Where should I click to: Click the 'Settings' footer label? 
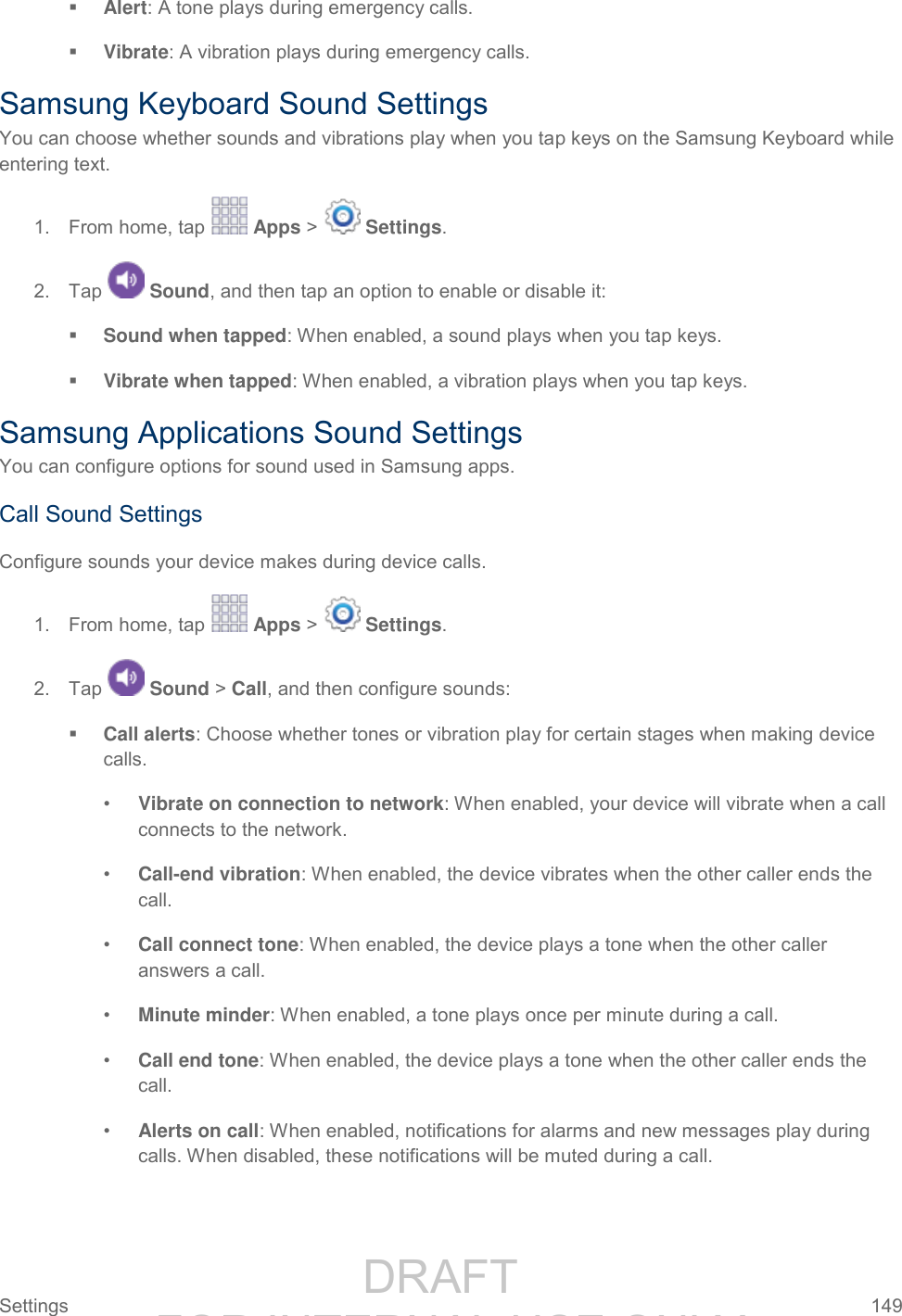point(34,1305)
